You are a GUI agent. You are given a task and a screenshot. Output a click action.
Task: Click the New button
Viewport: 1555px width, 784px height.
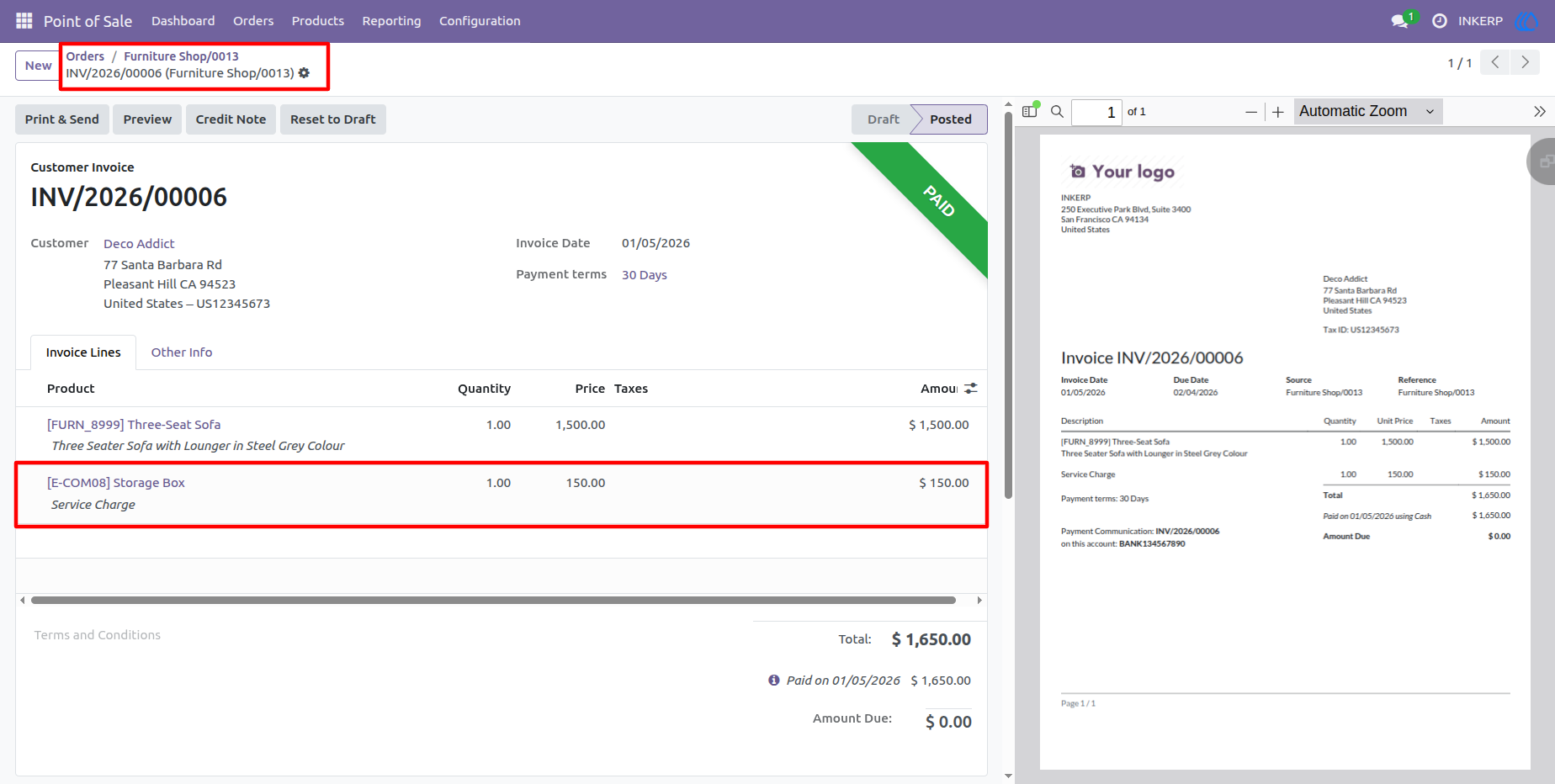(38, 66)
